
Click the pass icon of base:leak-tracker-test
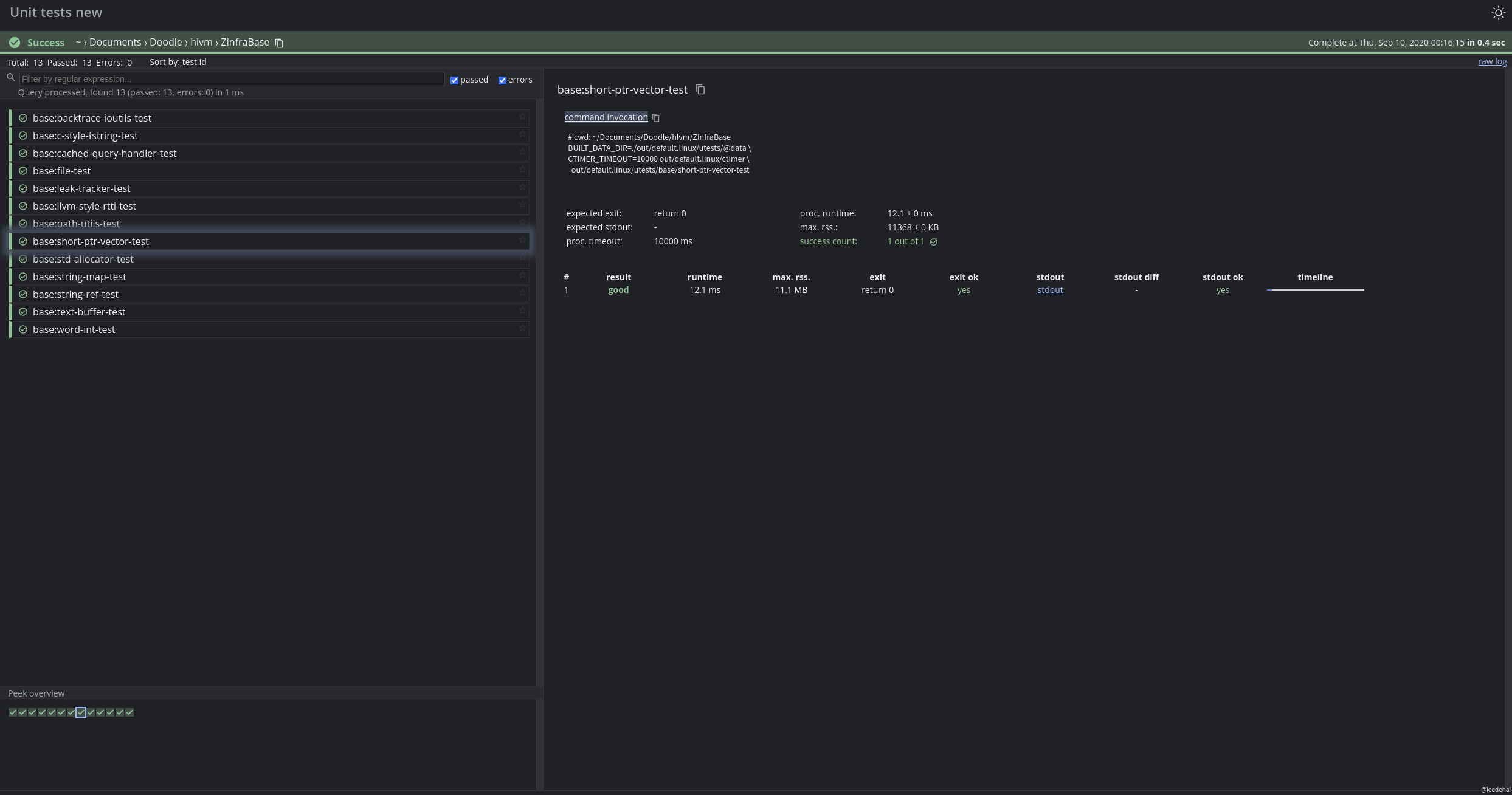[x=23, y=188]
